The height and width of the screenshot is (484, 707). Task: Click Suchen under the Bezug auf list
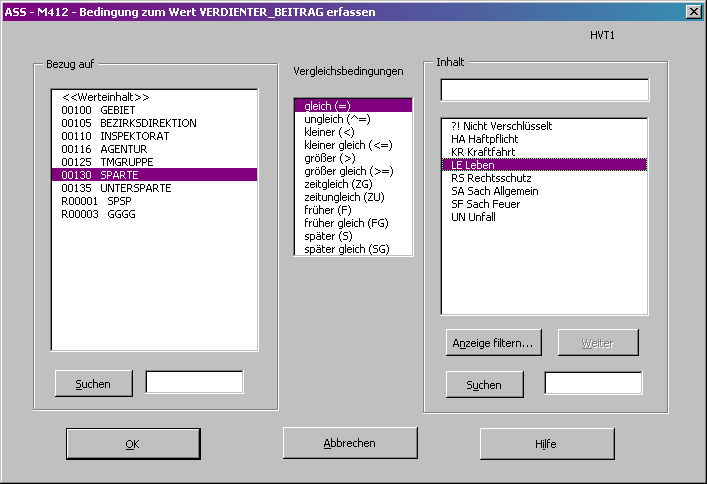pyautogui.click(x=91, y=383)
